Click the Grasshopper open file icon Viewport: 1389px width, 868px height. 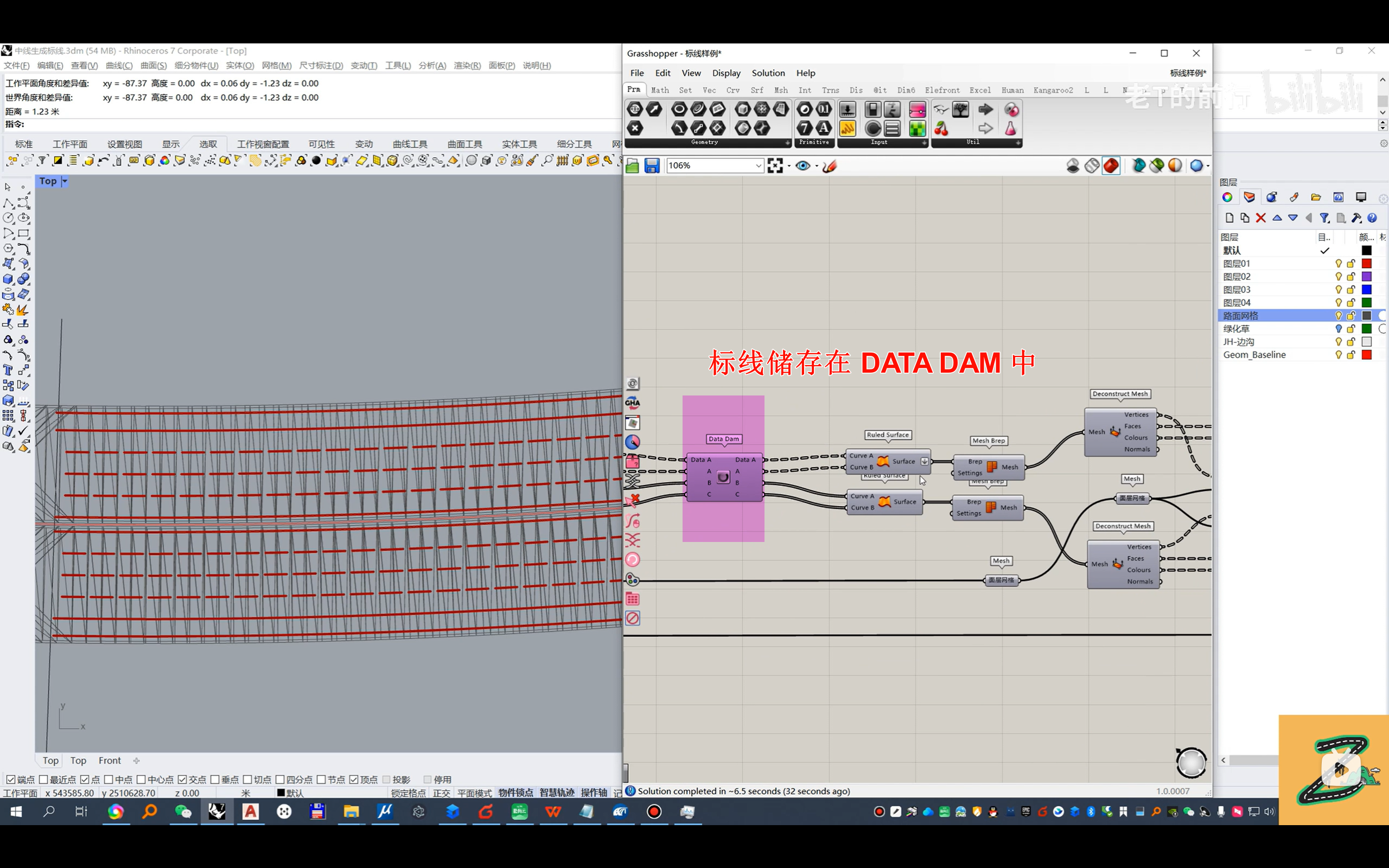tap(633, 166)
